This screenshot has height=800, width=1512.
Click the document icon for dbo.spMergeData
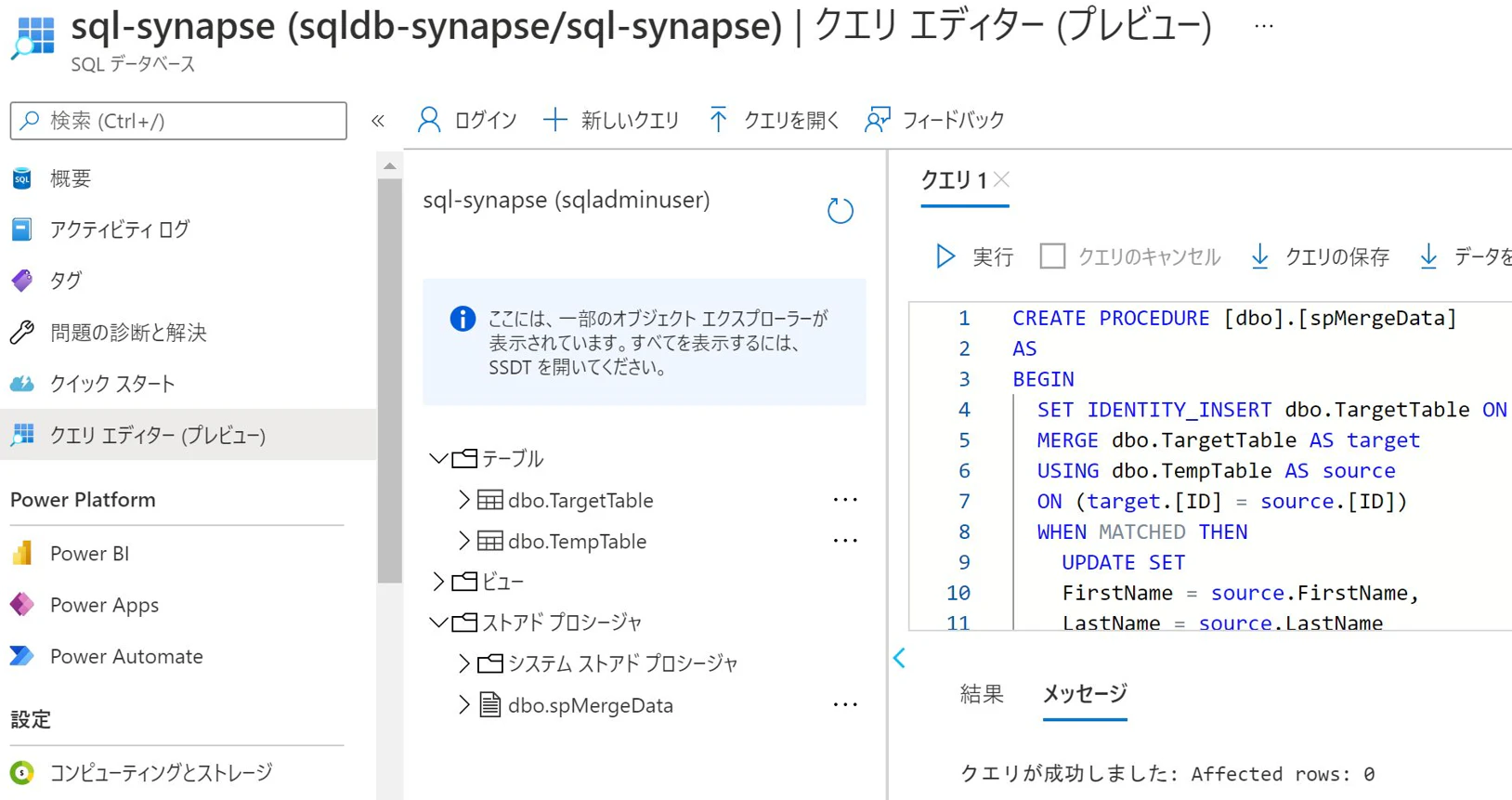pos(490,704)
